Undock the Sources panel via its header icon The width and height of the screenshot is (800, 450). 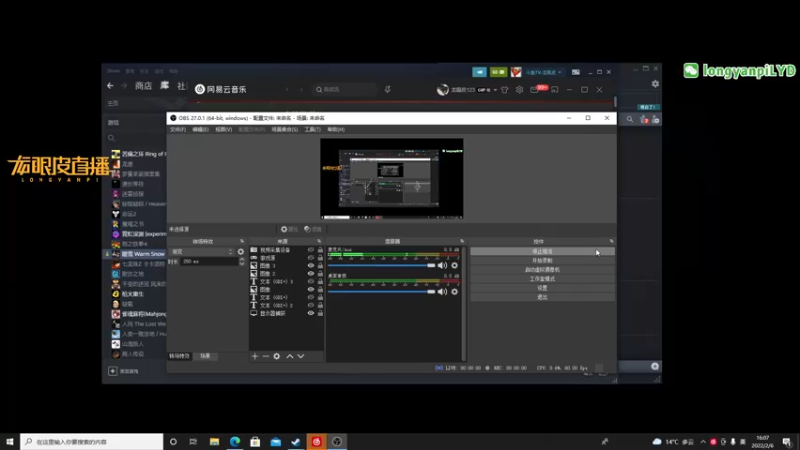319,241
